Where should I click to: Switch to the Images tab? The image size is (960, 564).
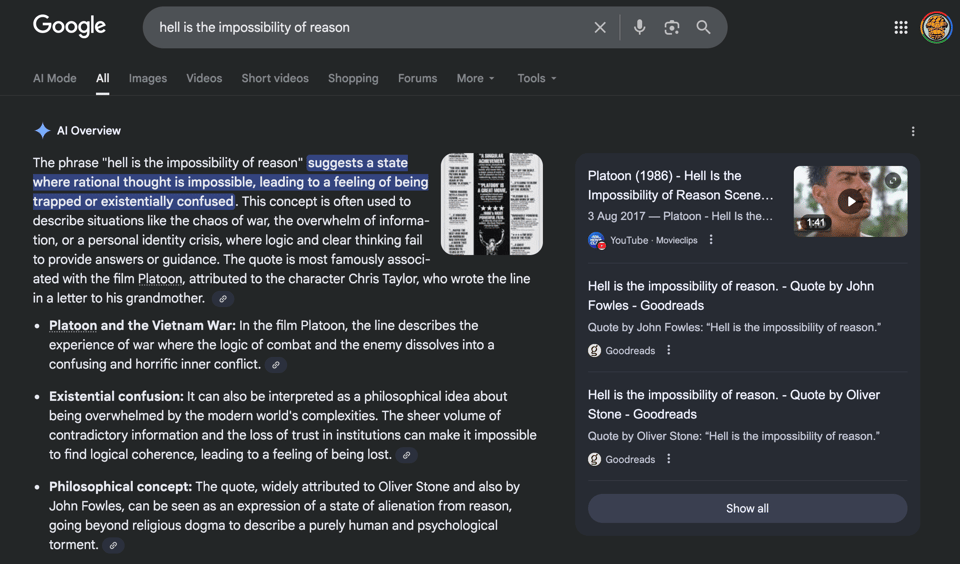click(147, 78)
